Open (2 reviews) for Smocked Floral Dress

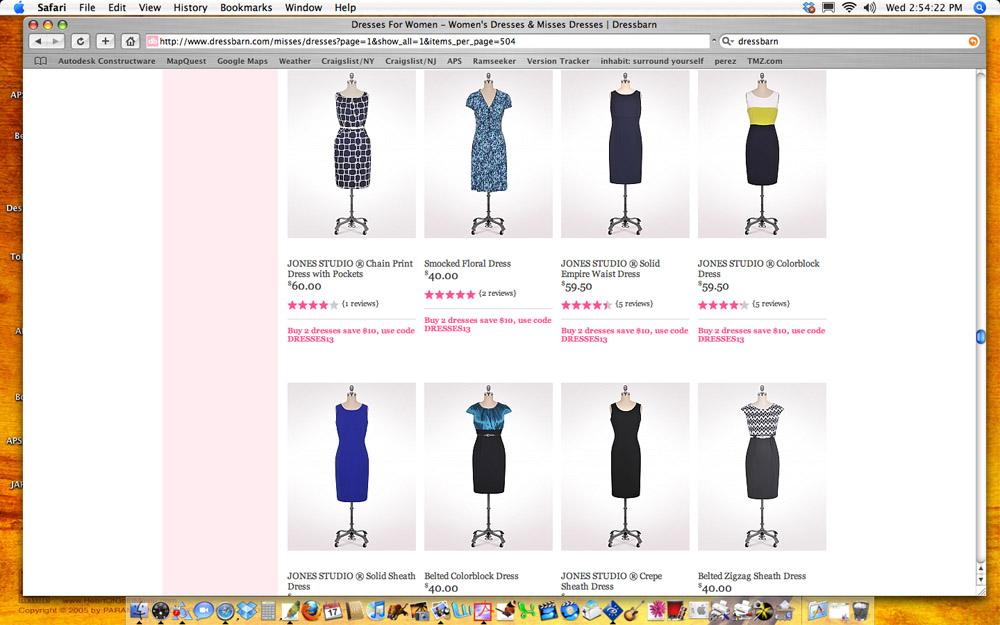click(497, 293)
